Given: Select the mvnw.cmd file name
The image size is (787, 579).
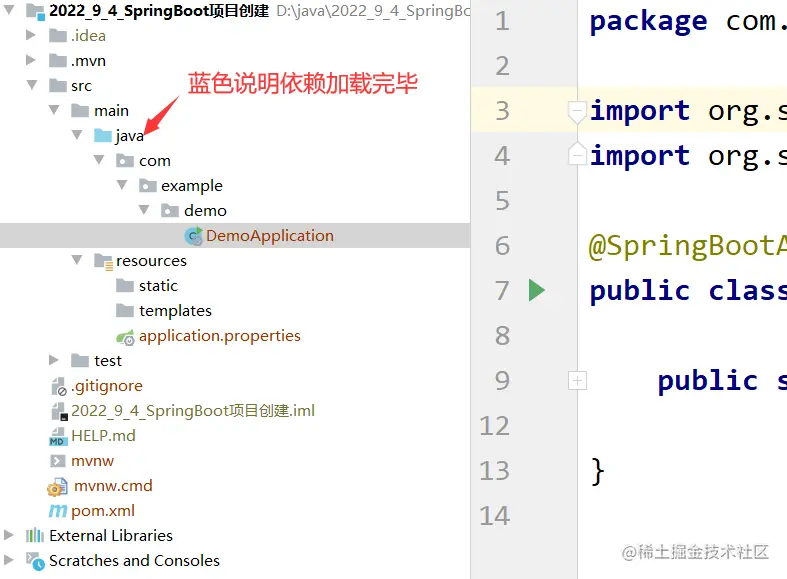Looking at the screenshot, I should 113,486.
